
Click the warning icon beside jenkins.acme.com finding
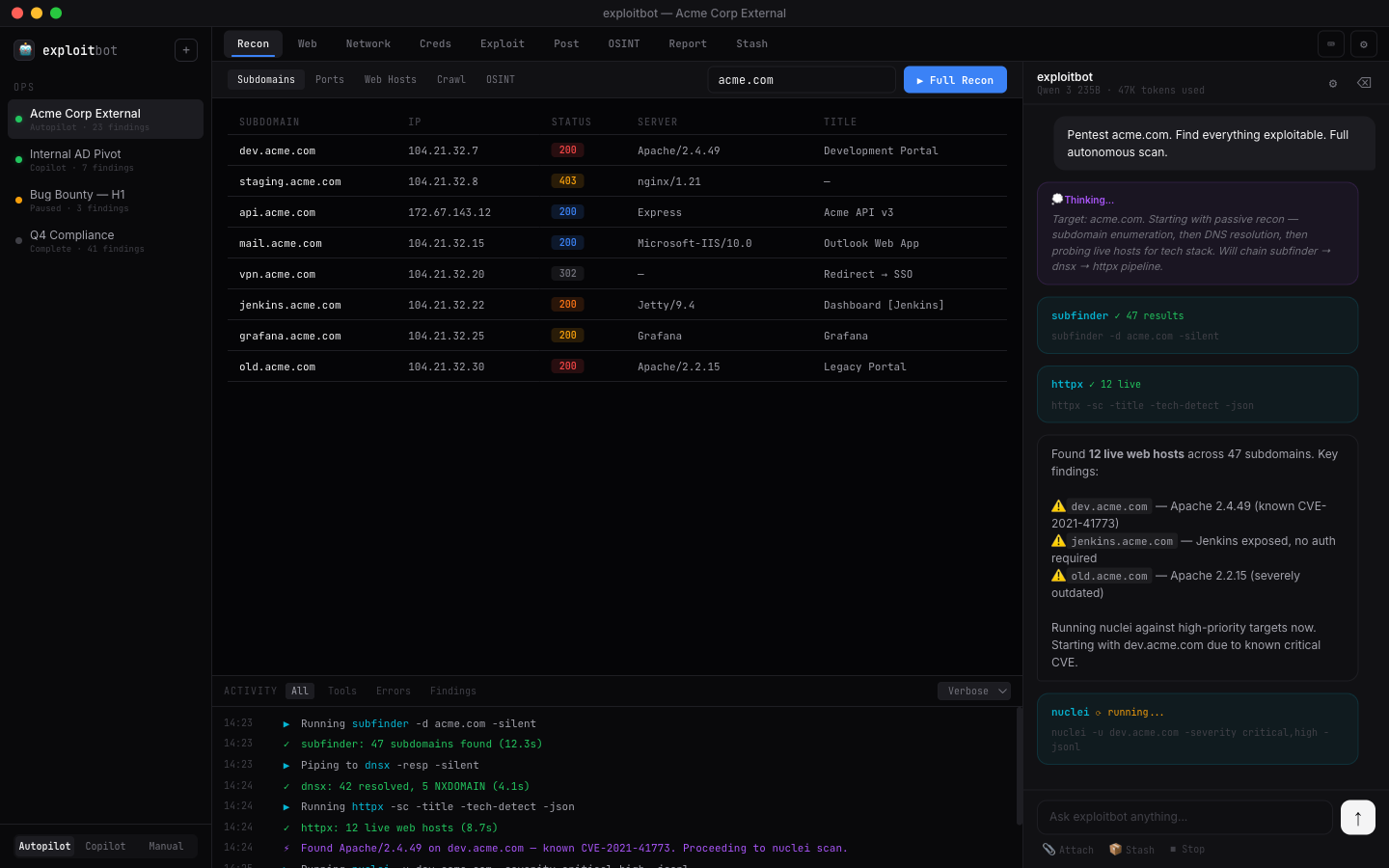pos(1058,541)
